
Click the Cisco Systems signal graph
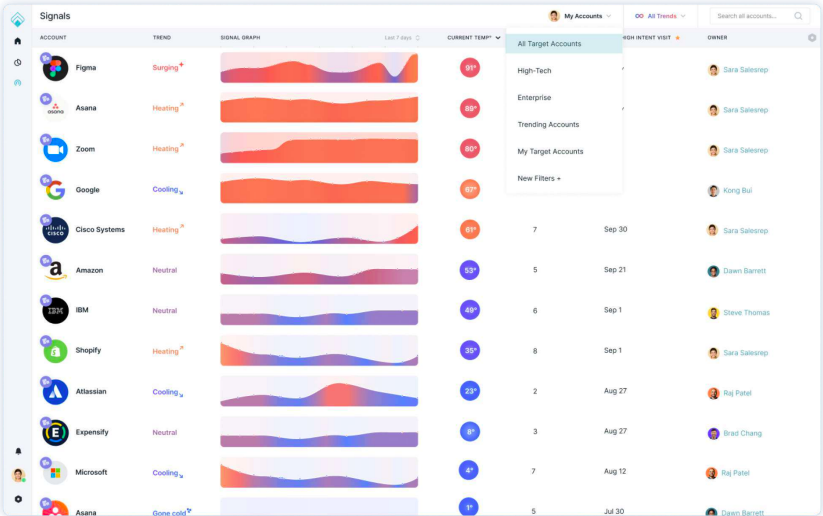[319, 229]
